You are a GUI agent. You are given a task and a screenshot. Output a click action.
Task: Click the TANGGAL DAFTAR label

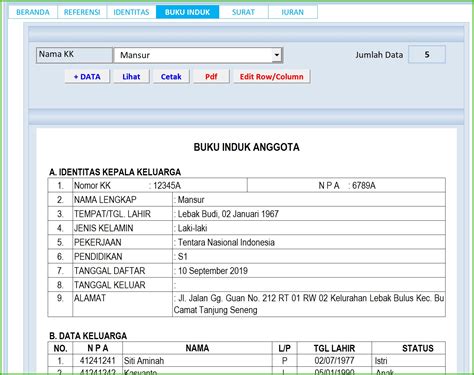[x=110, y=271]
